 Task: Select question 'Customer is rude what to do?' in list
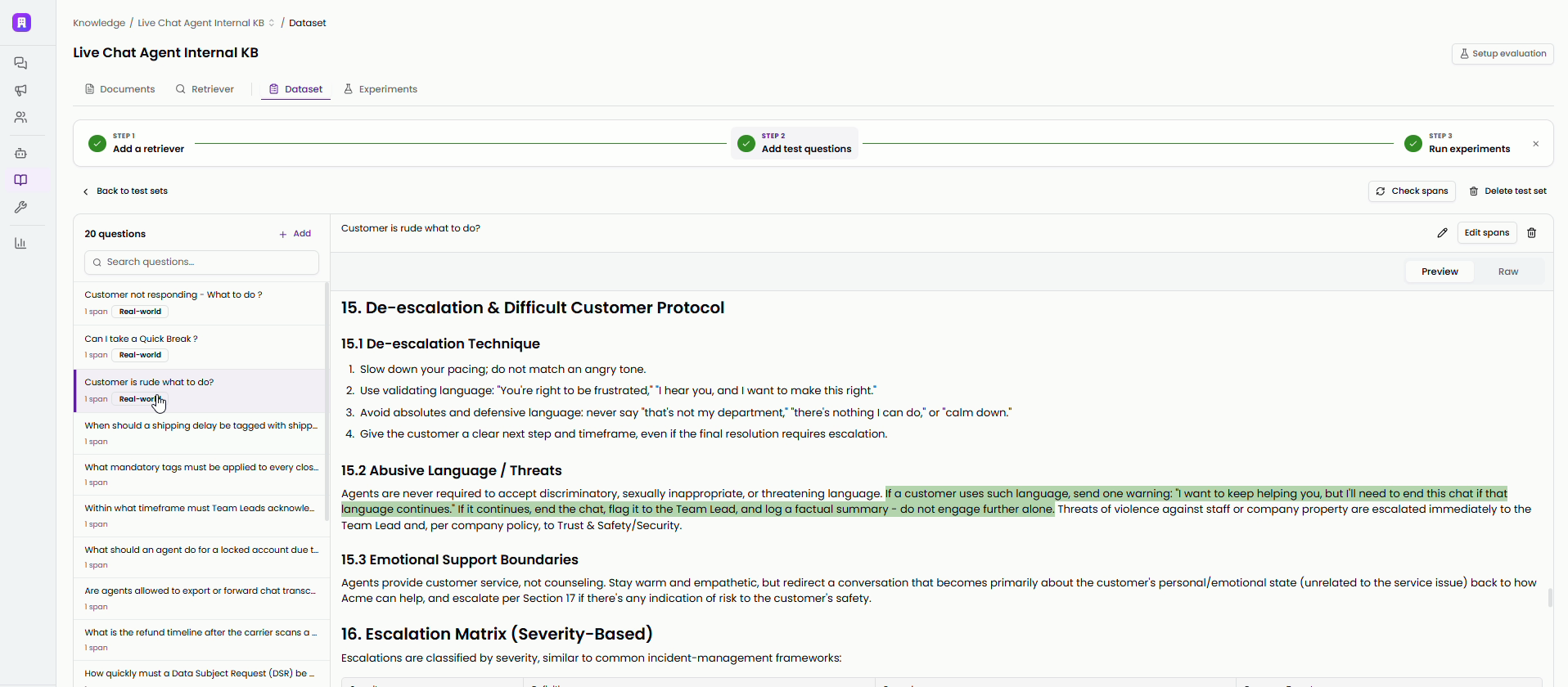200,390
